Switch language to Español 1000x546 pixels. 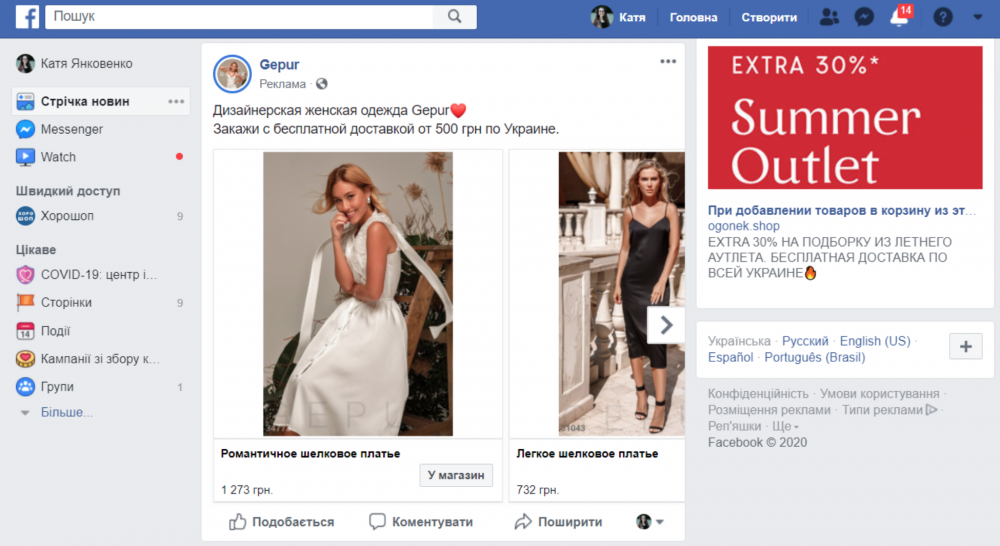tap(730, 357)
